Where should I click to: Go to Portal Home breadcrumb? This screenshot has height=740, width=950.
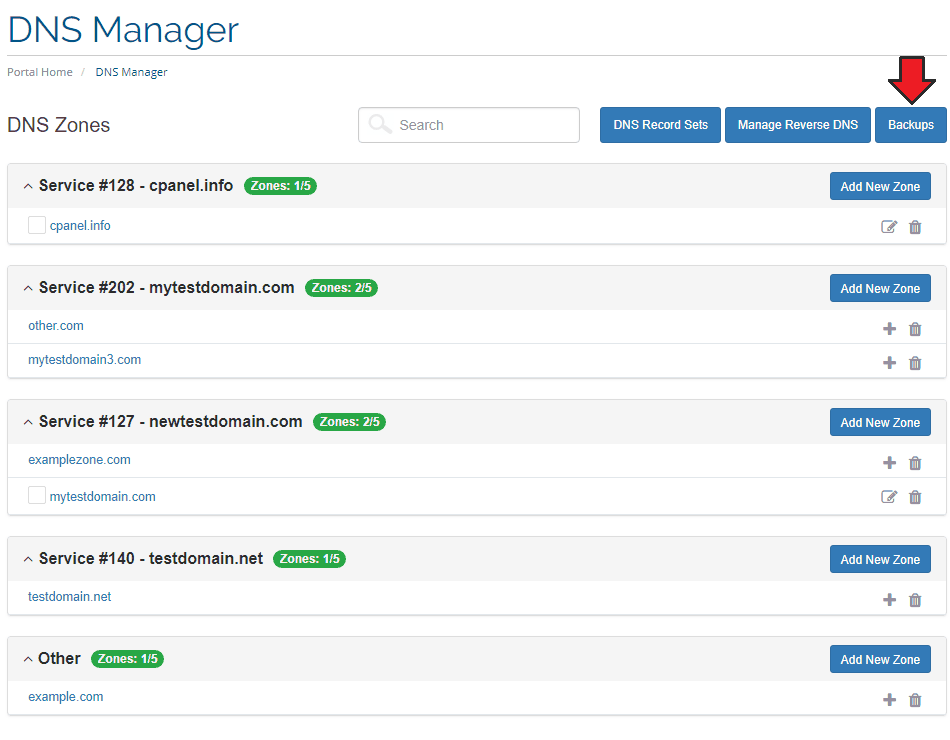tap(40, 72)
